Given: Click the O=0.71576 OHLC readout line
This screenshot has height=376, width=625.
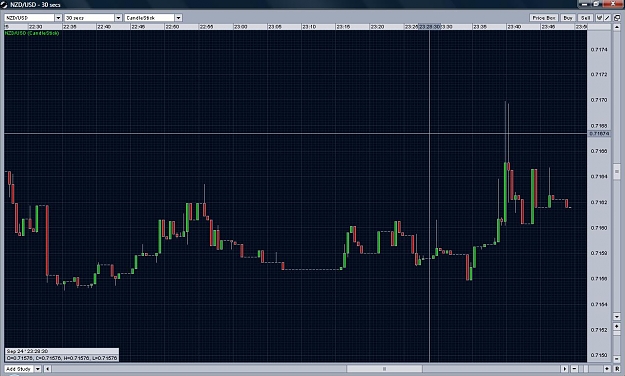Looking at the screenshot, I should pos(62,358).
